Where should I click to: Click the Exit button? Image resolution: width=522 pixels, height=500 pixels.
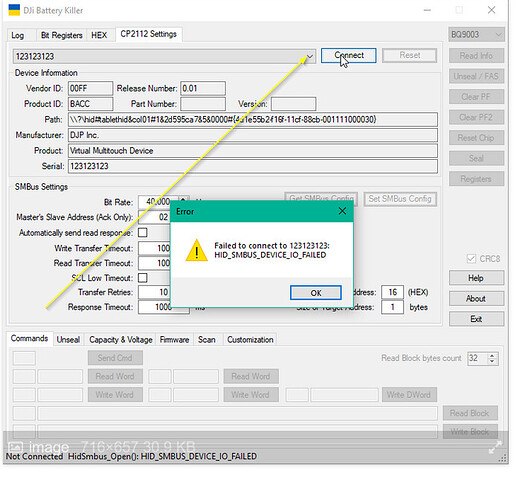click(476, 319)
